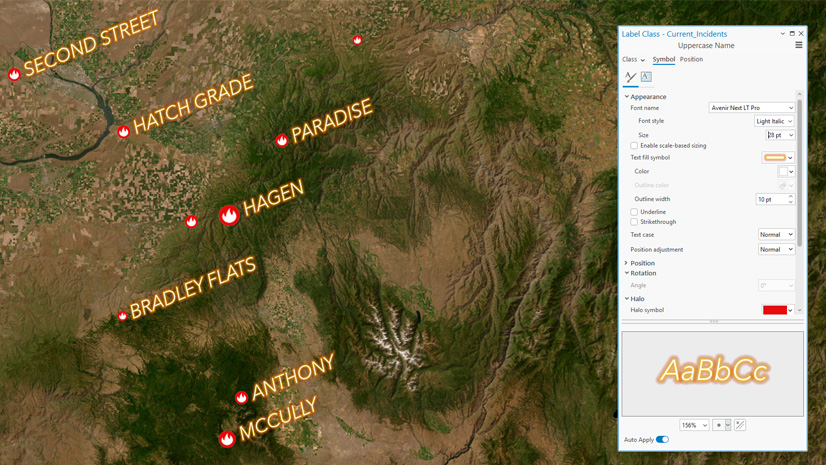This screenshot has width=826, height=465.
Task: Open the Text fill symbol picker
Action: click(778, 157)
